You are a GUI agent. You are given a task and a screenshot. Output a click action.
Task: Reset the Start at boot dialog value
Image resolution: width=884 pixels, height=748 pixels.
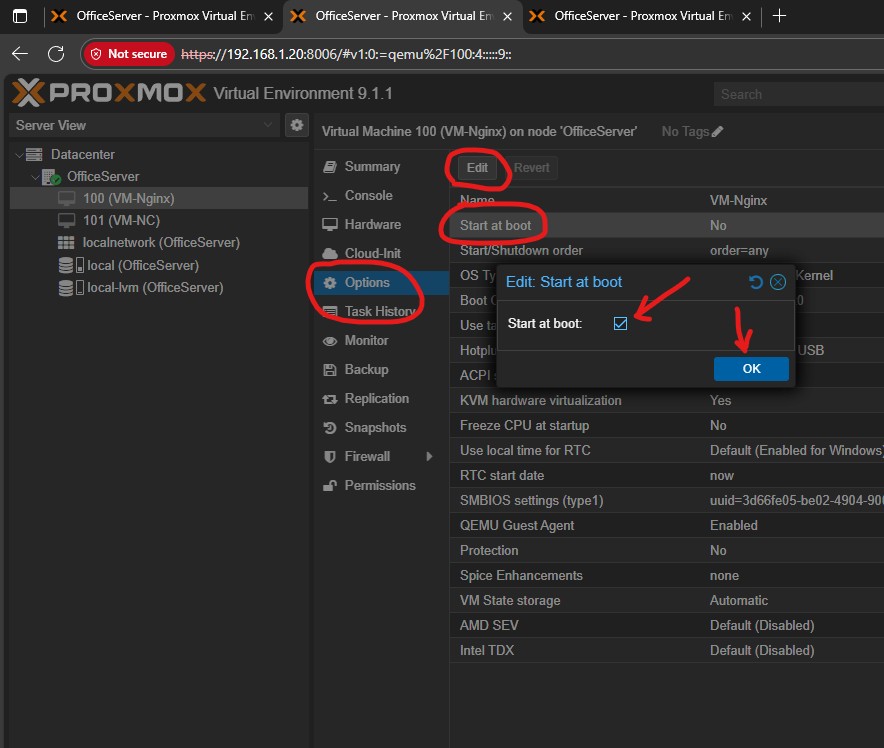[x=756, y=282]
